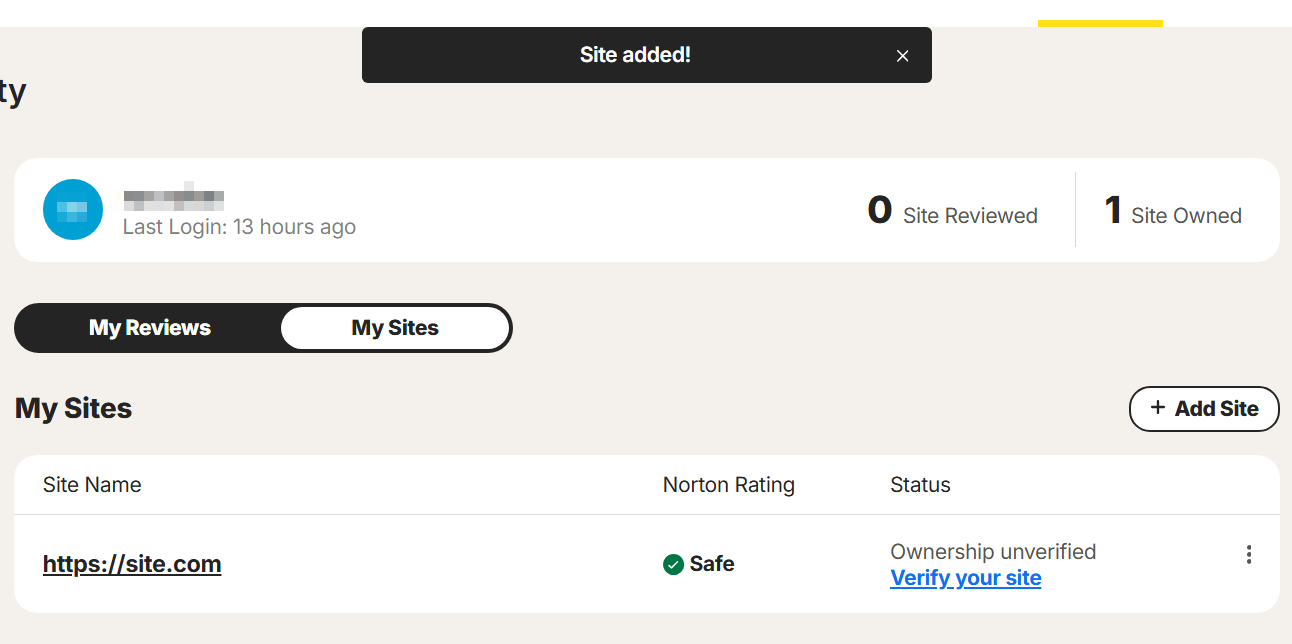The image size is (1292, 644).
Task: Click the 1 Site Owned counter
Action: pos(1173,211)
